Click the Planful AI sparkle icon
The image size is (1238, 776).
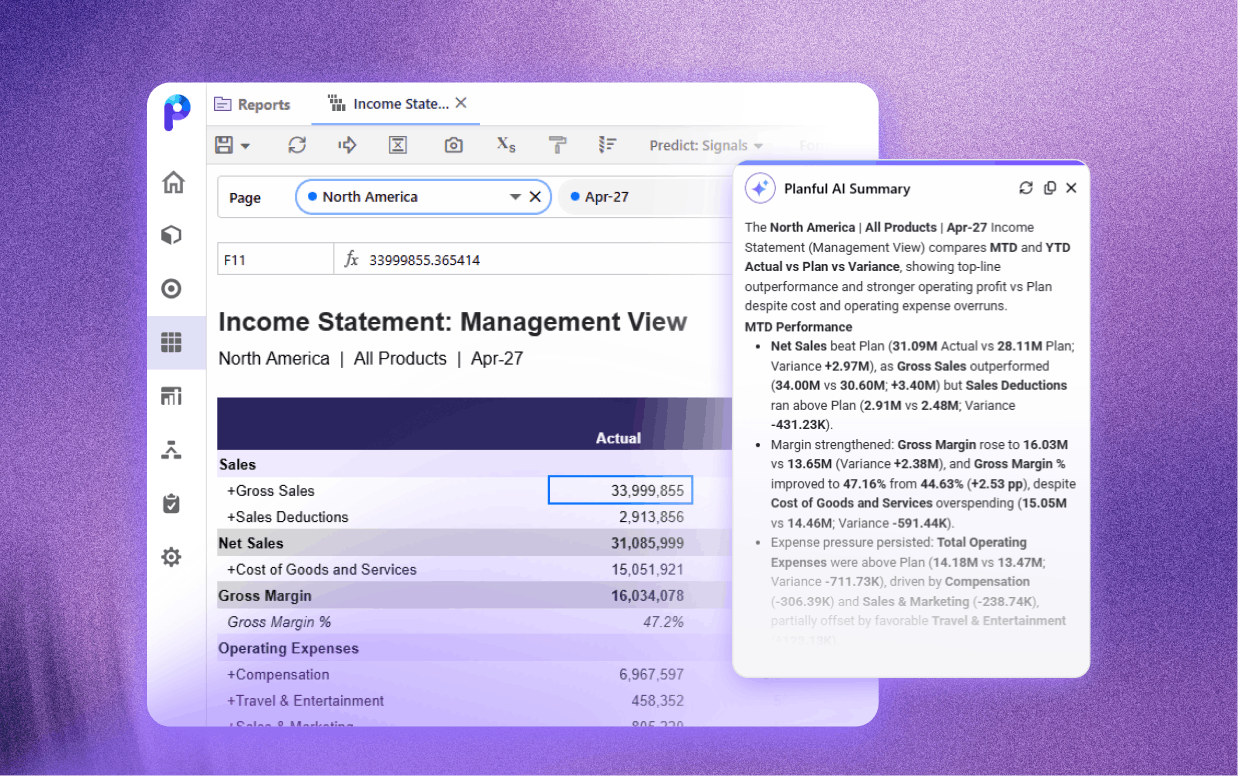(760, 188)
